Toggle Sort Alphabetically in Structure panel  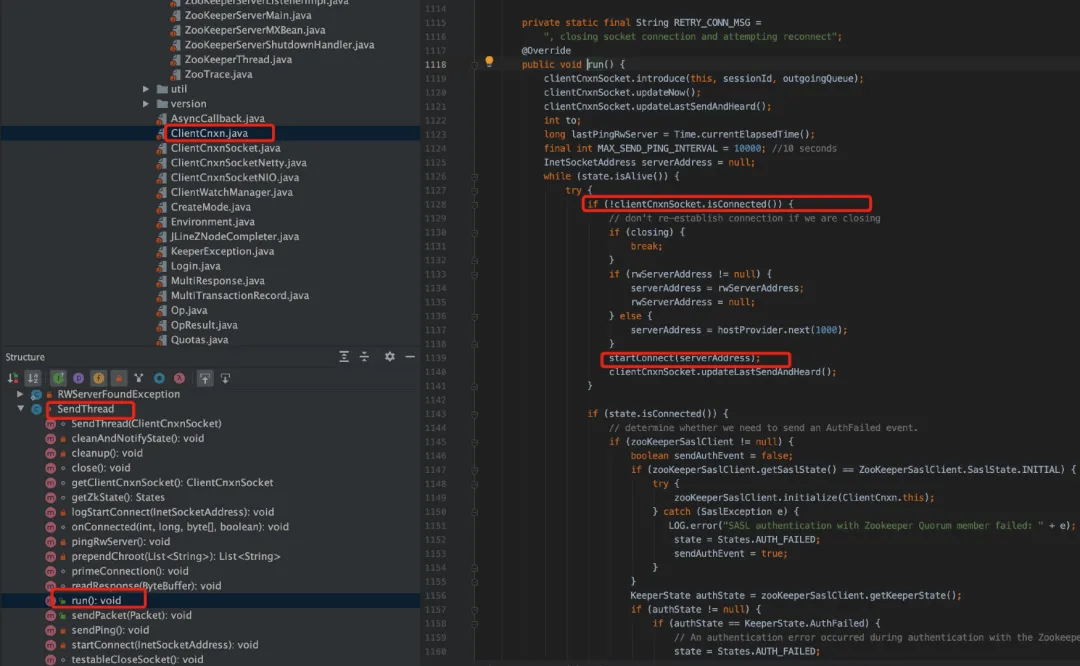pos(32,378)
